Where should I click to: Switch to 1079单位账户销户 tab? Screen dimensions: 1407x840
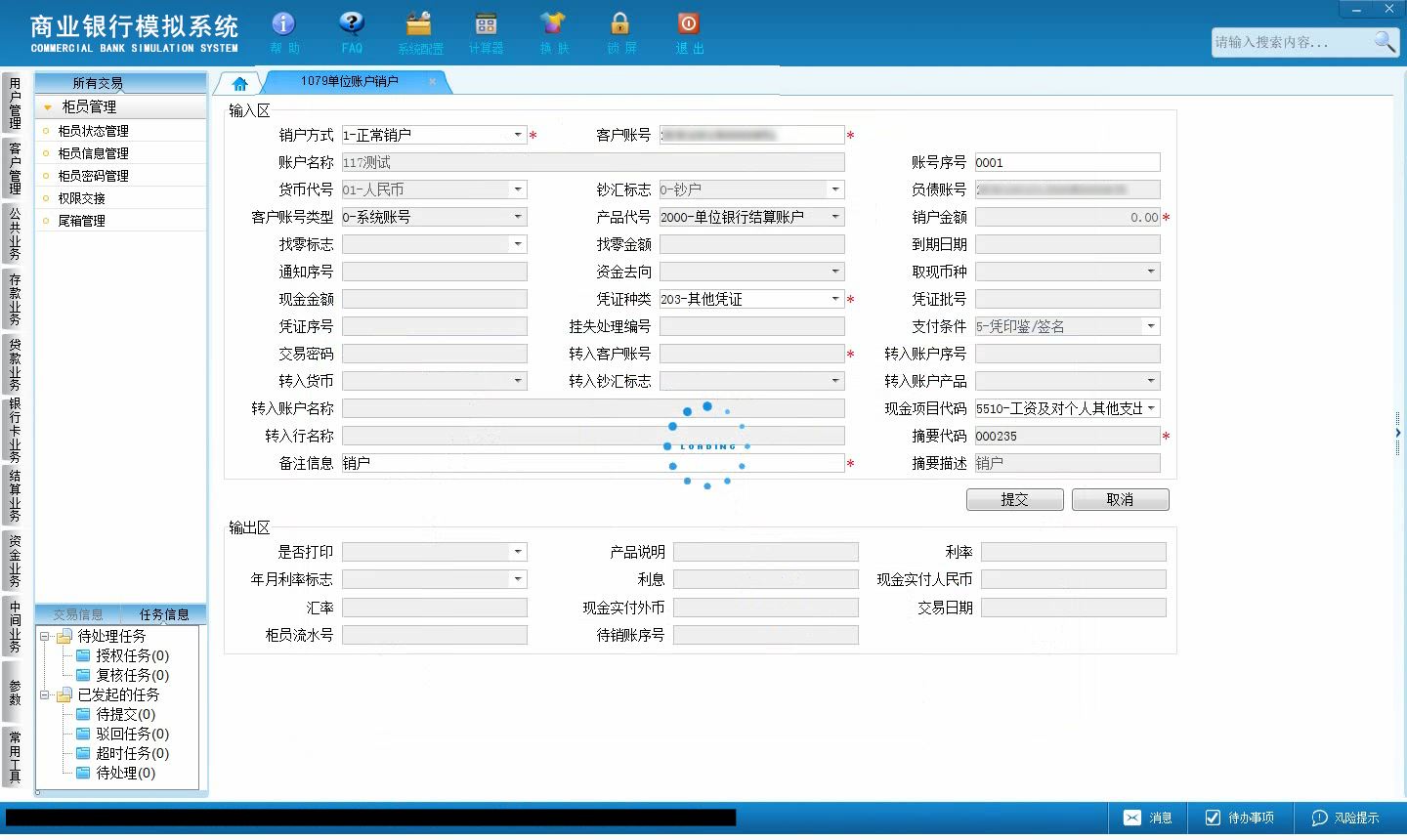[350, 82]
